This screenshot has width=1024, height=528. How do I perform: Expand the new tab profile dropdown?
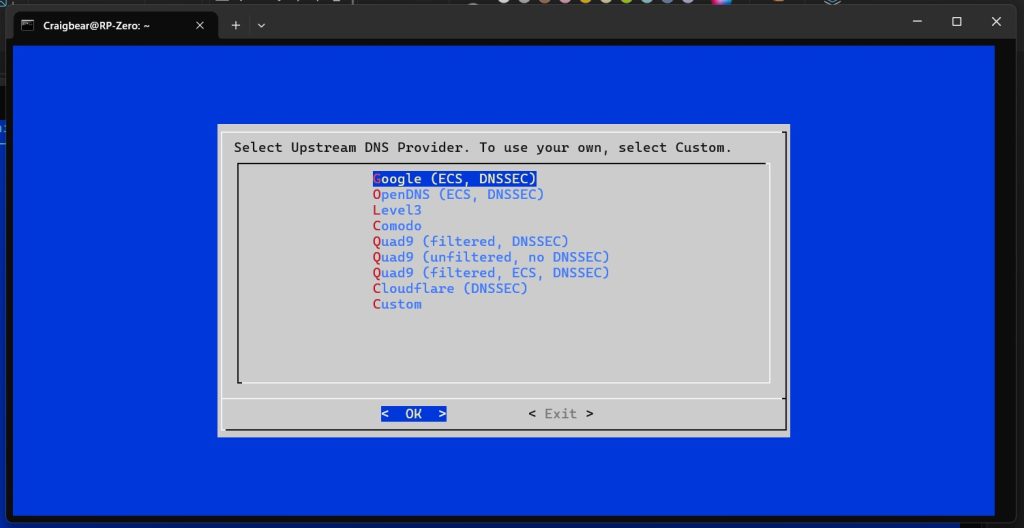(x=261, y=25)
